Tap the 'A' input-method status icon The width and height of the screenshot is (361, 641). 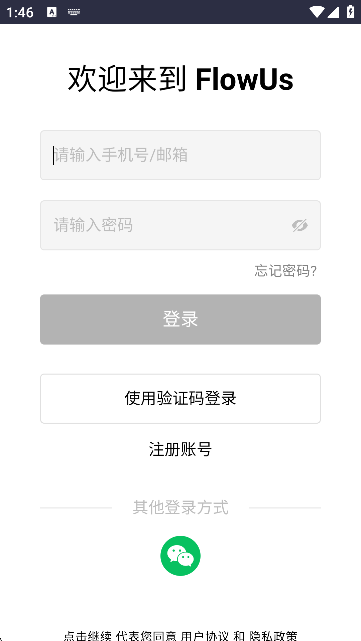point(52,12)
